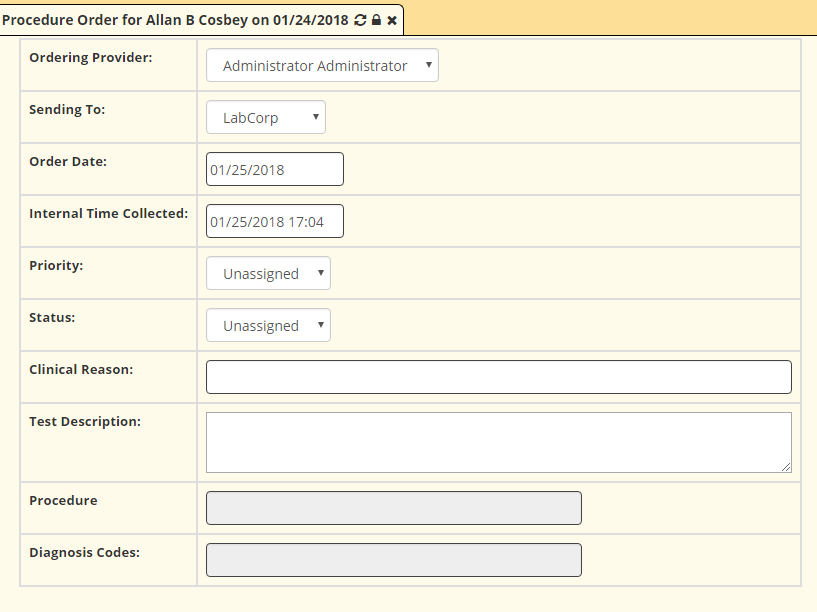Click the Test Description text area
Screen dimensions: 817x612
498,441
